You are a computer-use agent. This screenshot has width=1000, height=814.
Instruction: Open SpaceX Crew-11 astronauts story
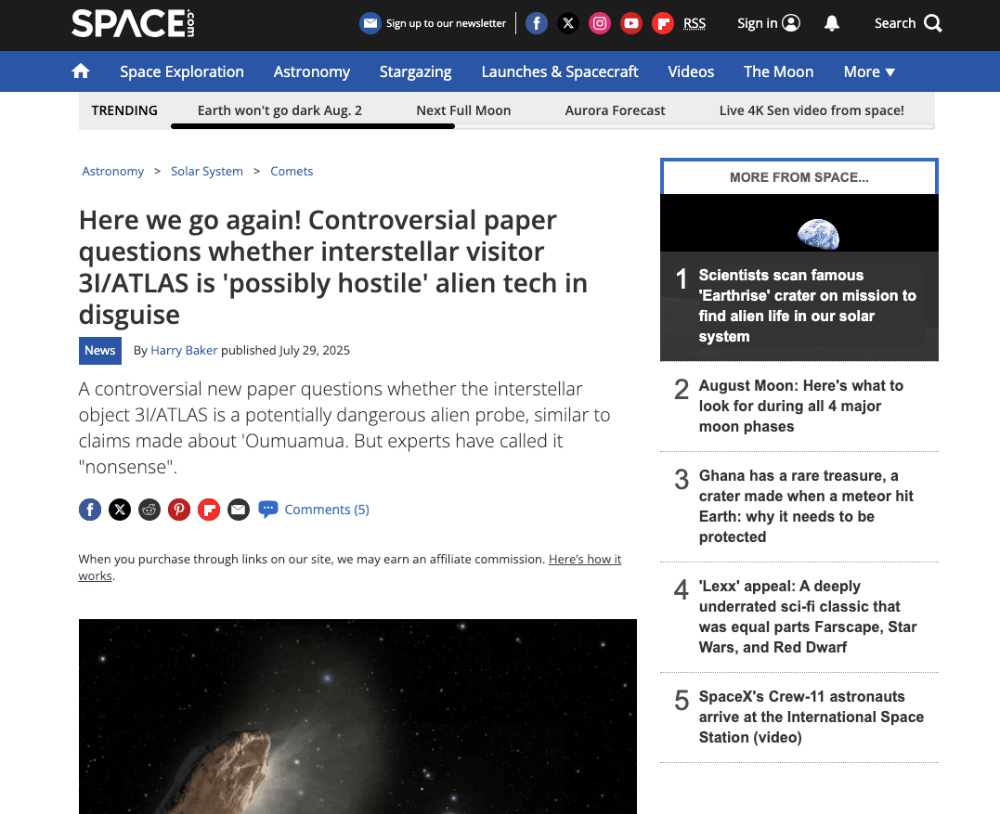(811, 716)
